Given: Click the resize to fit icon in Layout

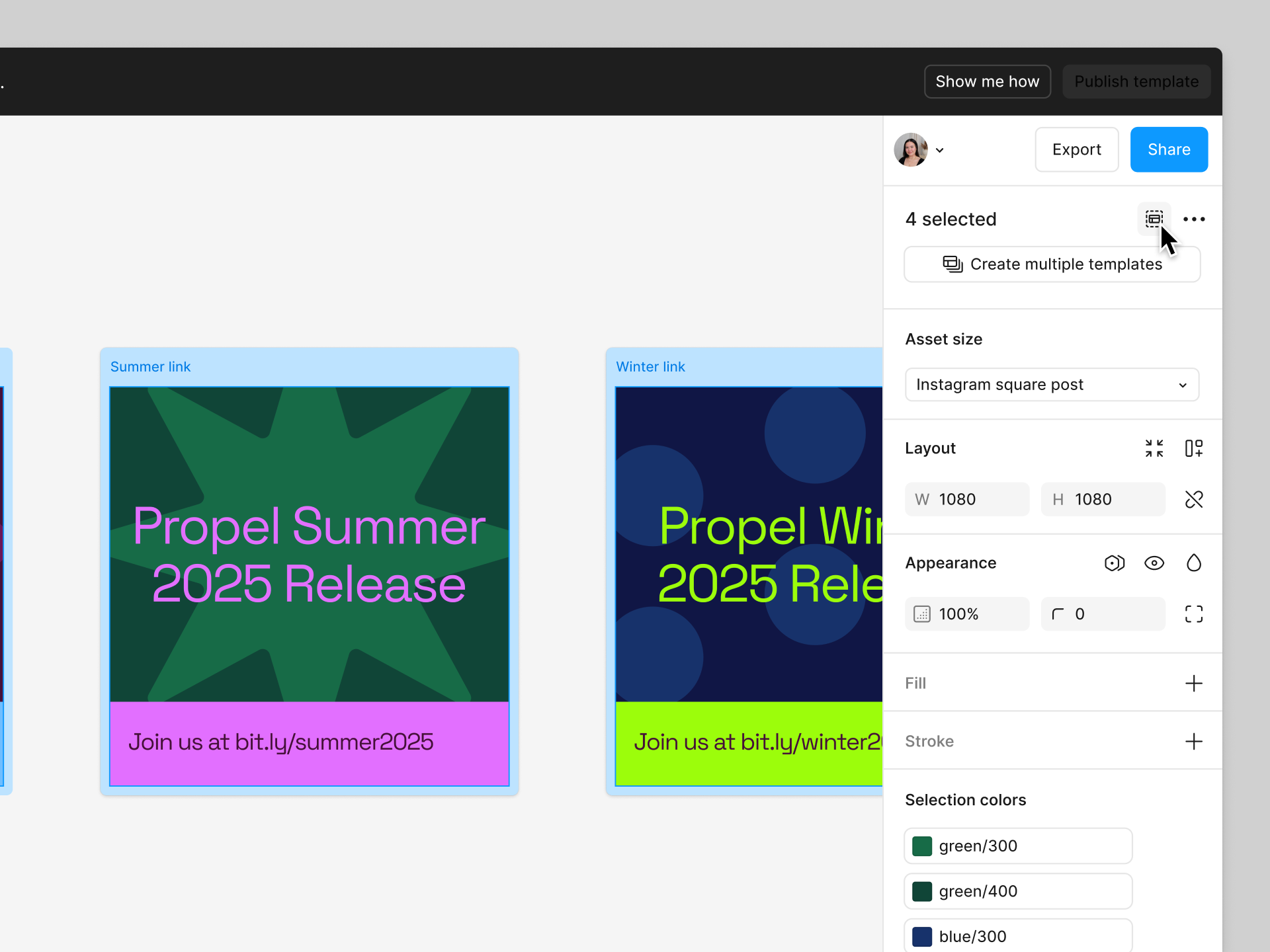Looking at the screenshot, I should 1154,448.
